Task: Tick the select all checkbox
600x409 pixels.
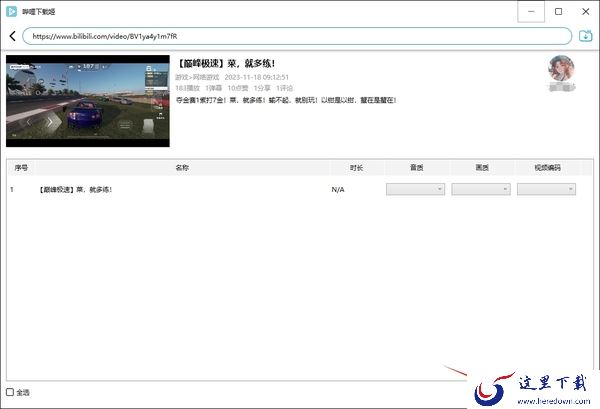Action: click(10, 392)
